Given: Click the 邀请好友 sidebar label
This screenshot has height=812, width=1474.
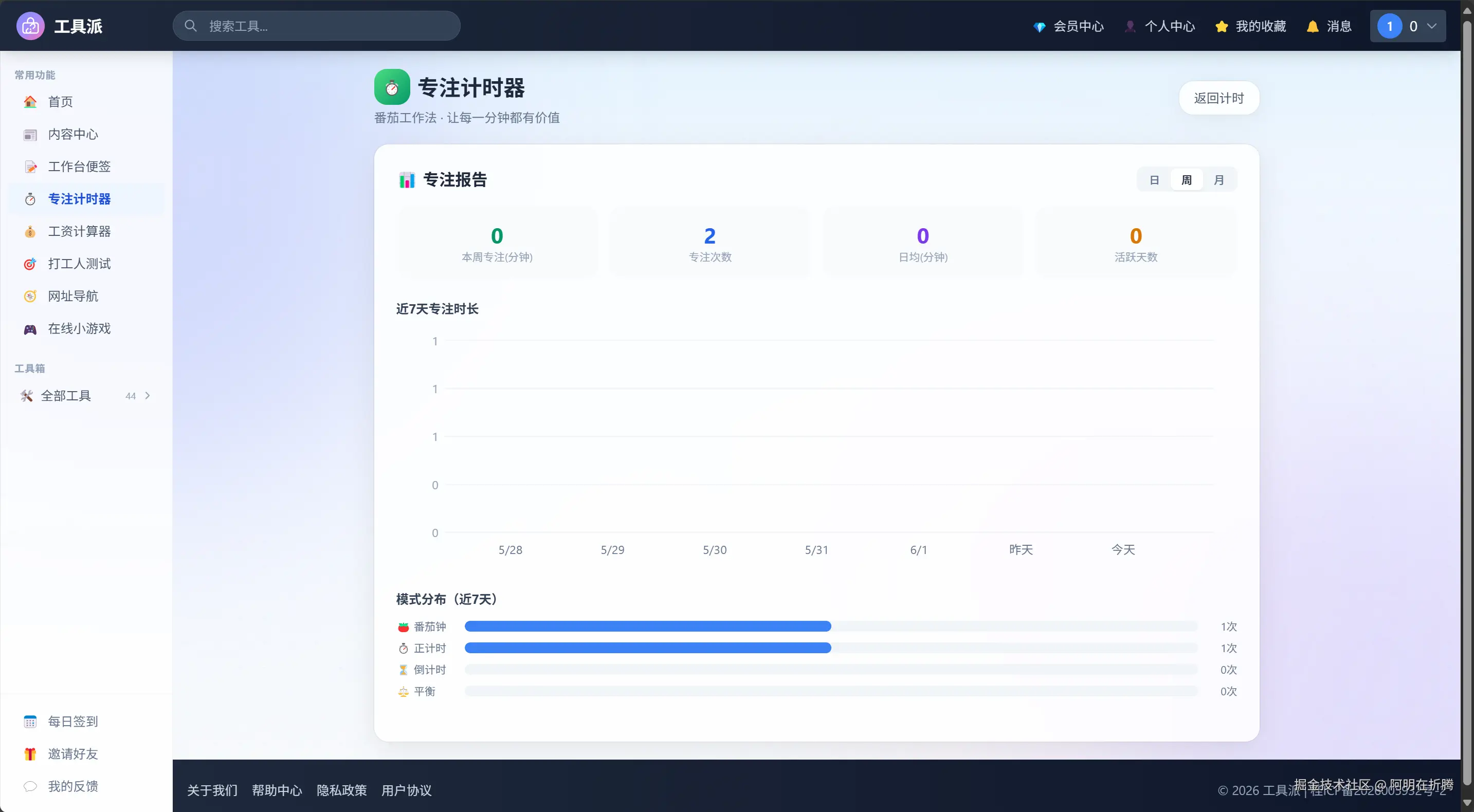Looking at the screenshot, I should pos(73,754).
